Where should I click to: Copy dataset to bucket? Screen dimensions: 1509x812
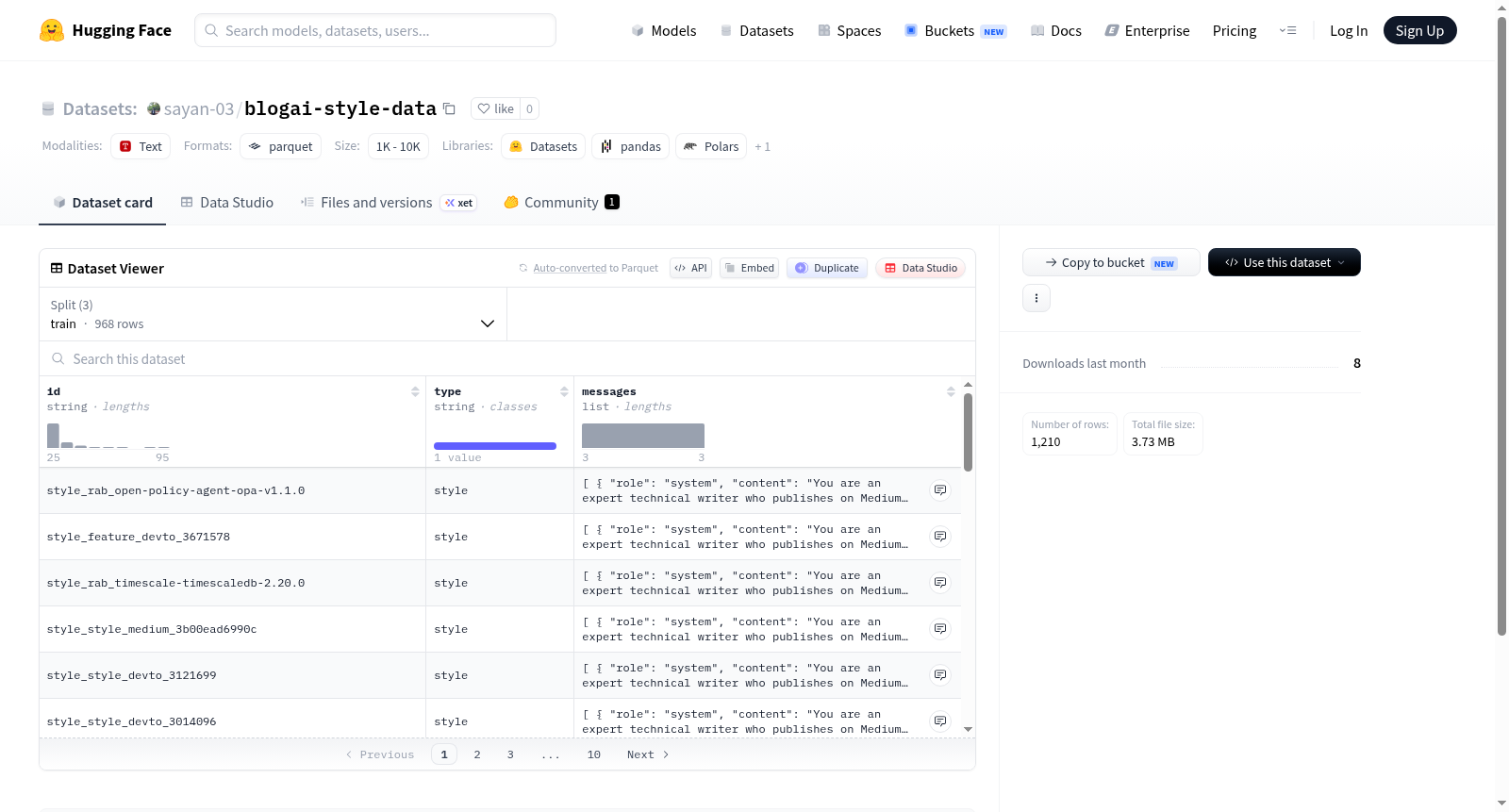point(1111,262)
